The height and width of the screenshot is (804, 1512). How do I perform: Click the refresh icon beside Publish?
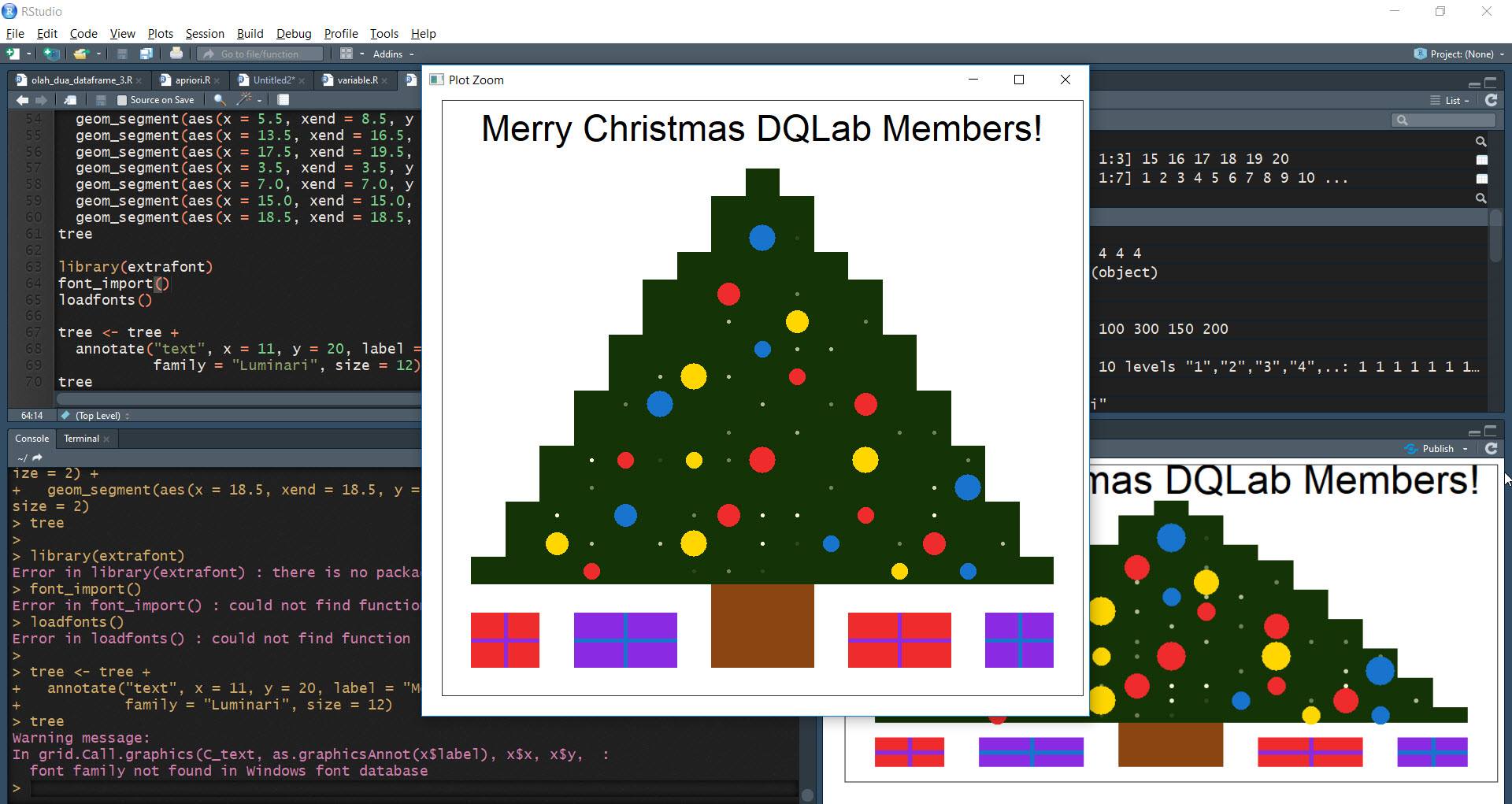click(1491, 448)
